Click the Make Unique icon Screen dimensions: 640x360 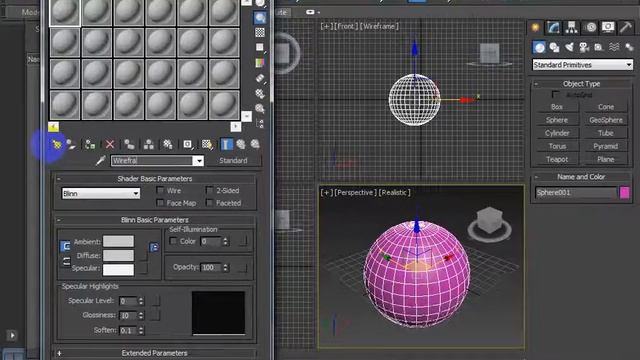tap(149, 144)
